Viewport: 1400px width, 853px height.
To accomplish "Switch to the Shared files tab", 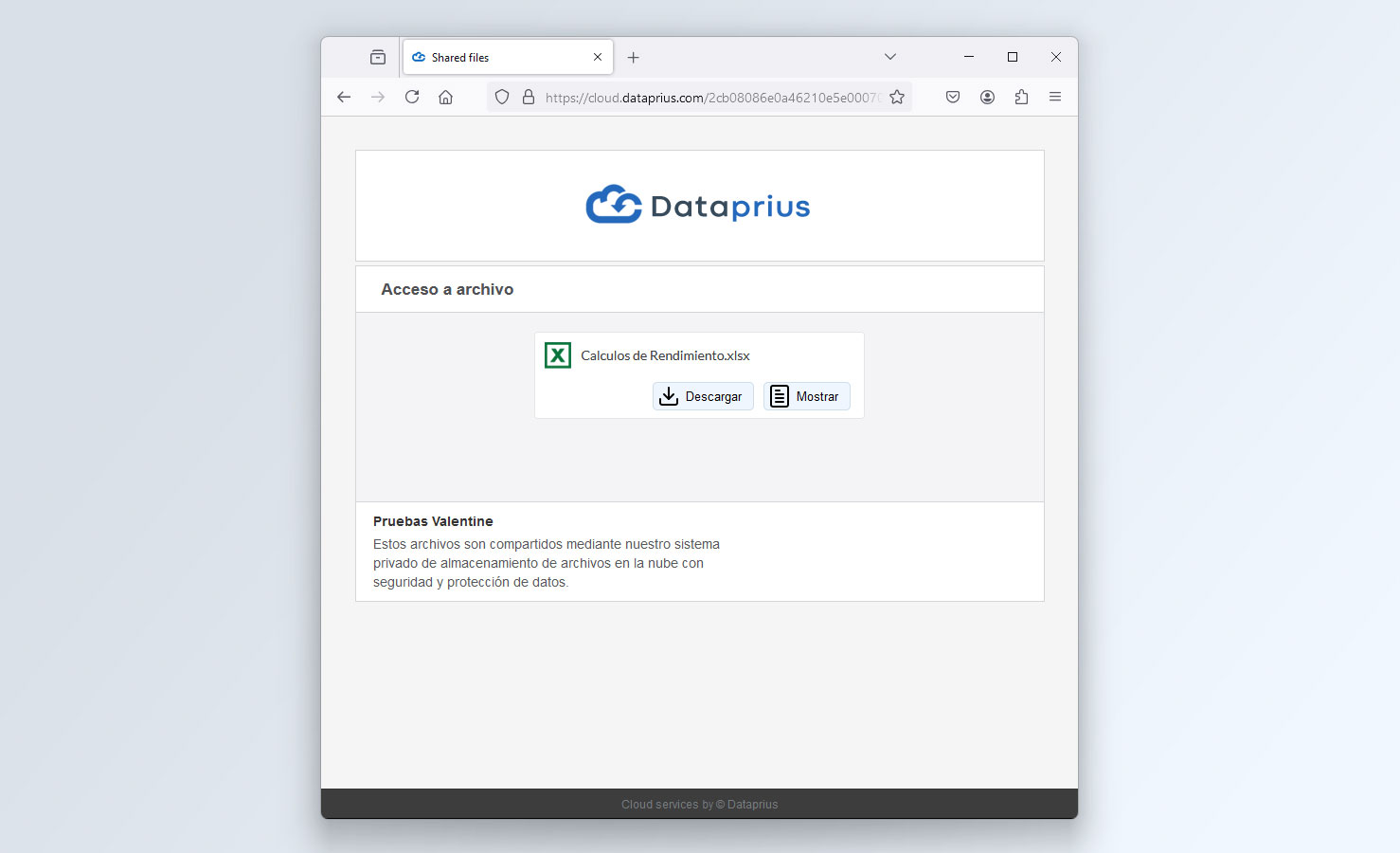I will click(508, 57).
